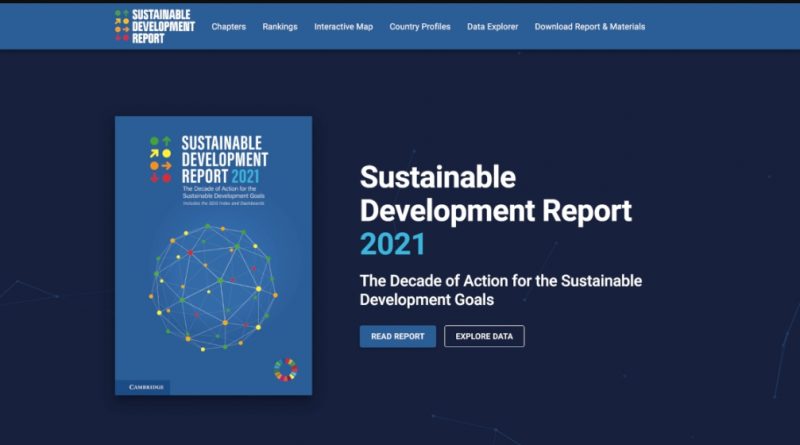Image resolution: width=800 pixels, height=445 pixels.
Task: Click the Sustainable Development Report logo
Action: [155, 26]
